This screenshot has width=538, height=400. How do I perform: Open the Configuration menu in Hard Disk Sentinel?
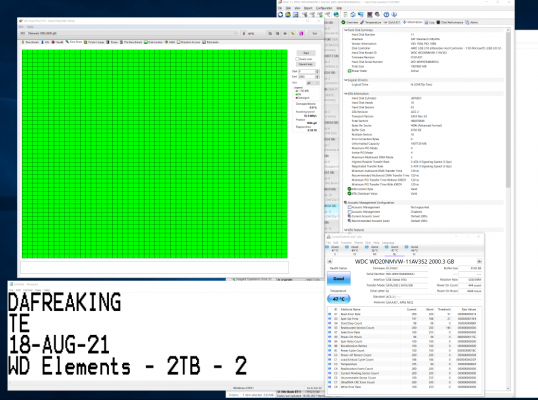324,8
